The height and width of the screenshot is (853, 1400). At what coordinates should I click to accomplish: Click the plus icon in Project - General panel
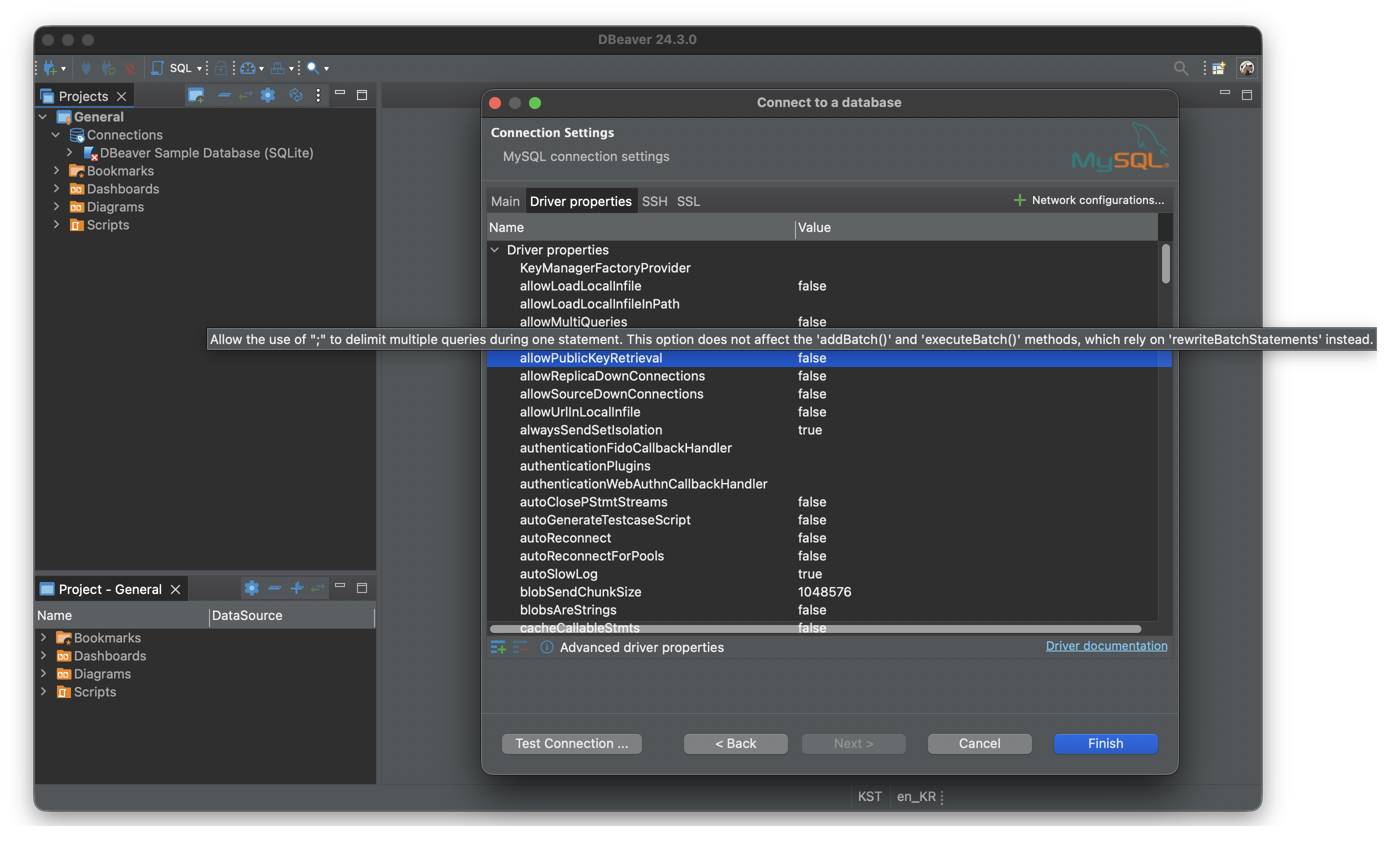click(296, 588)
